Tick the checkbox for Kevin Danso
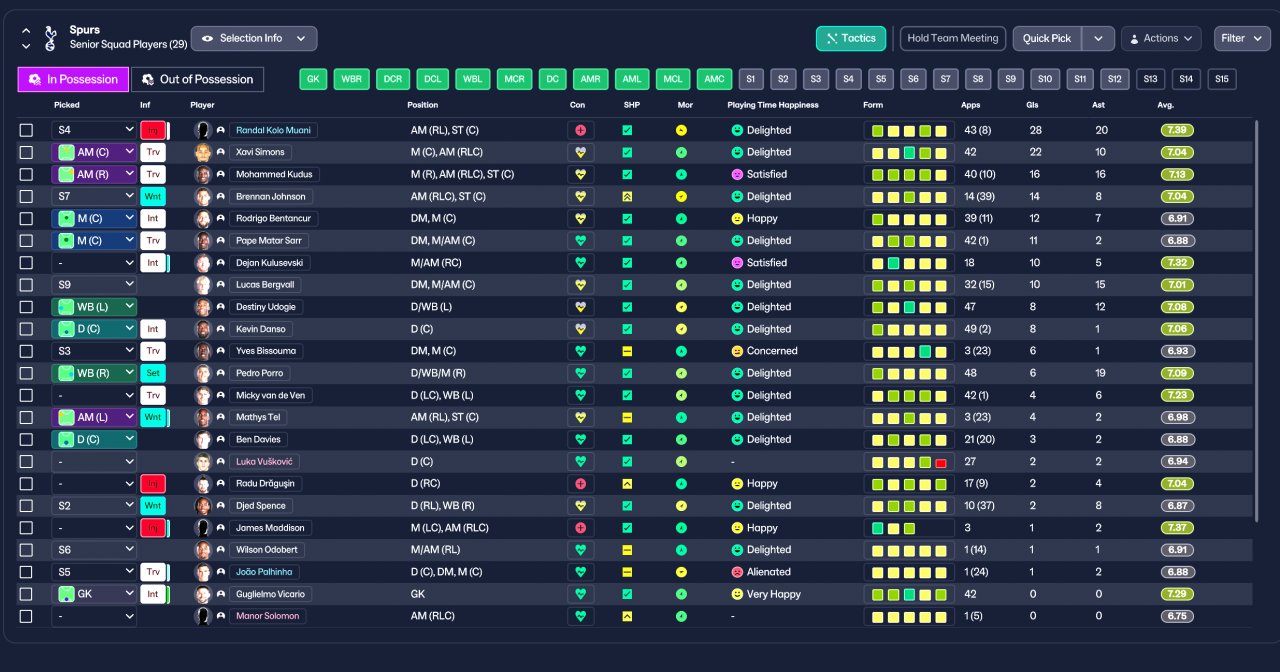This screenshot has width=1280, height=672. pyautogui.click(x=26, y=329)
